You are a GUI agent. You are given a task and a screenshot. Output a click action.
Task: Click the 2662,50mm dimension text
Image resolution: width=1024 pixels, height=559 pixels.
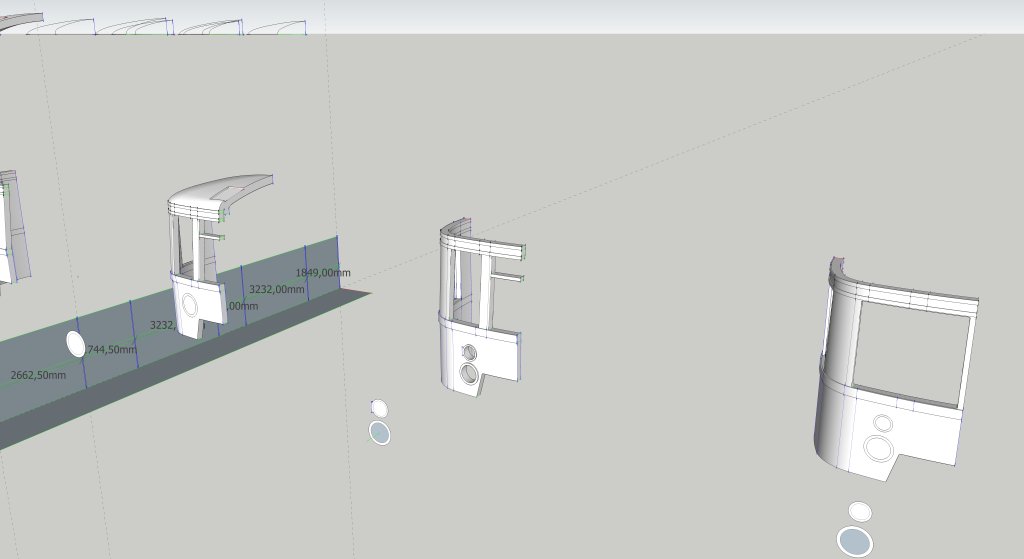tap(38, 376)
